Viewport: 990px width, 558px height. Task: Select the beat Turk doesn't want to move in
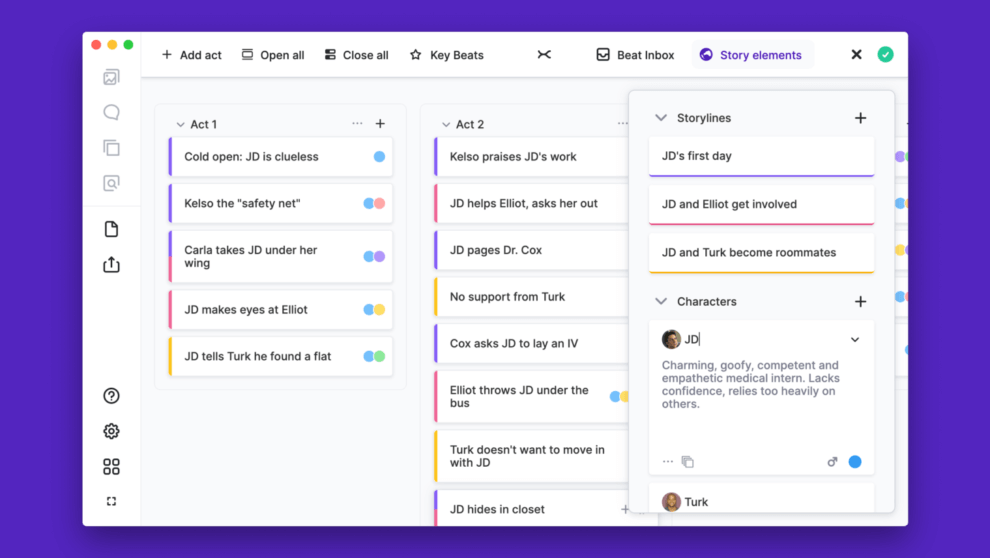point(531,456)
